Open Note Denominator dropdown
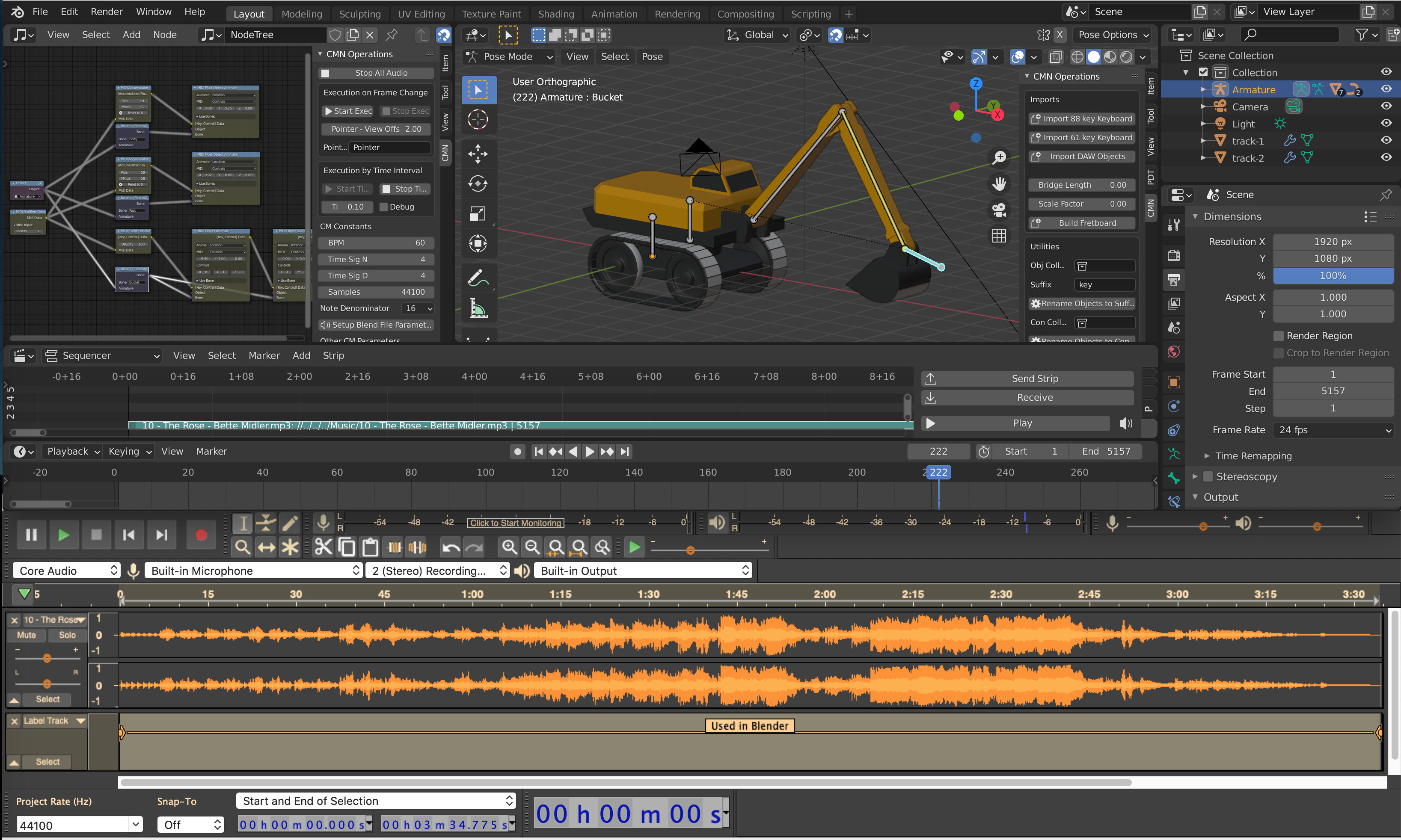The image size is (1401, 840). click(x=417, y=308)
